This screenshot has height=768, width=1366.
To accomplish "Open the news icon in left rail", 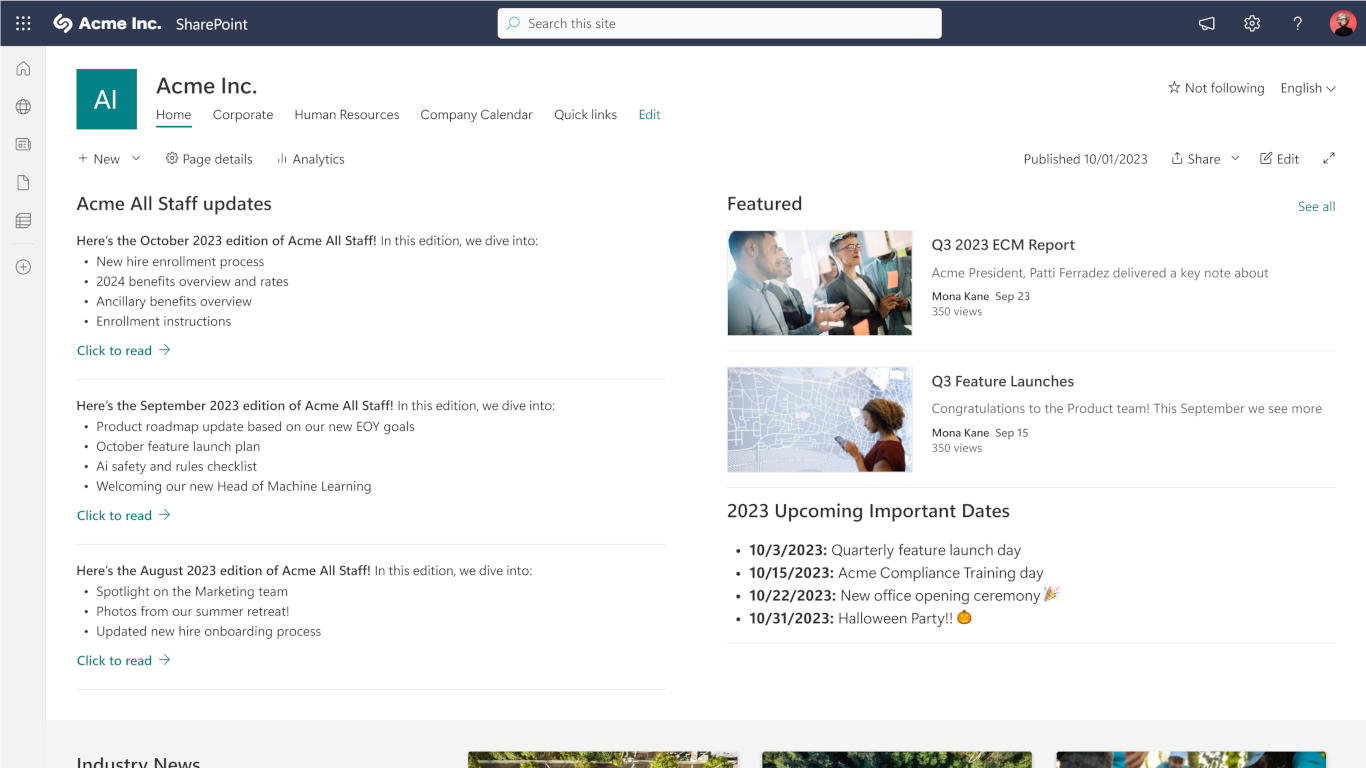I will click(23, 145).
